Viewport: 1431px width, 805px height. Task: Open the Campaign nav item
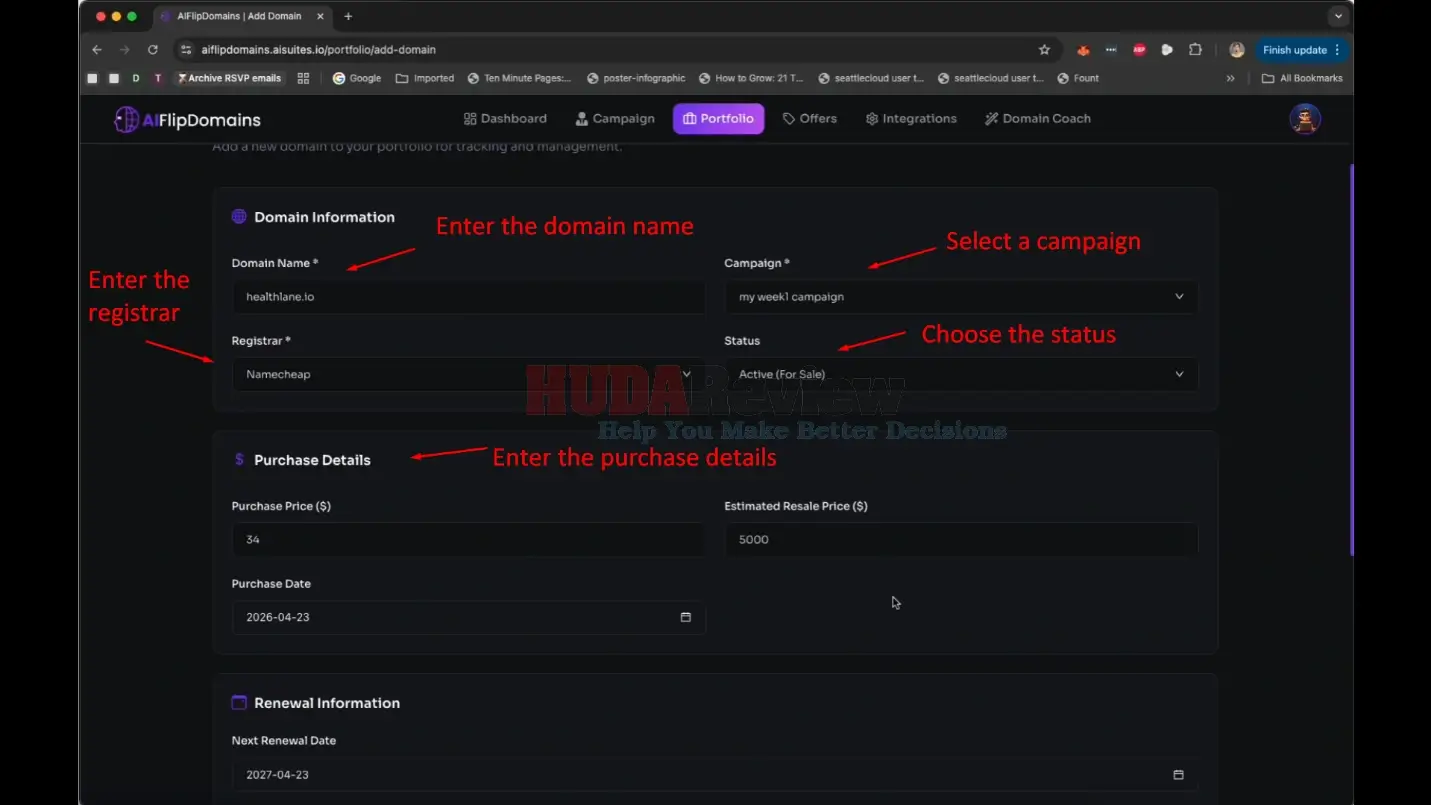[x=615, y=118]
